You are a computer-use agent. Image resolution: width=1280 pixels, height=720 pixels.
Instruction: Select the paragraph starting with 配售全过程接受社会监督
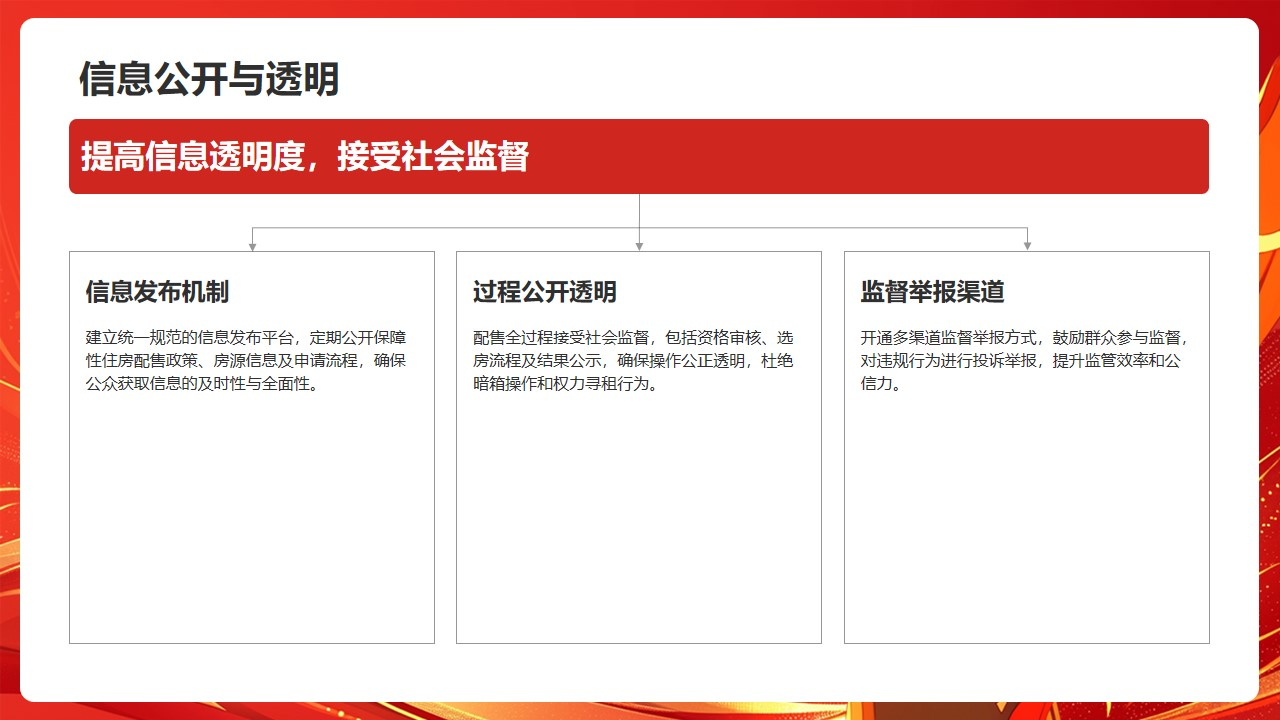coord(633,360)
